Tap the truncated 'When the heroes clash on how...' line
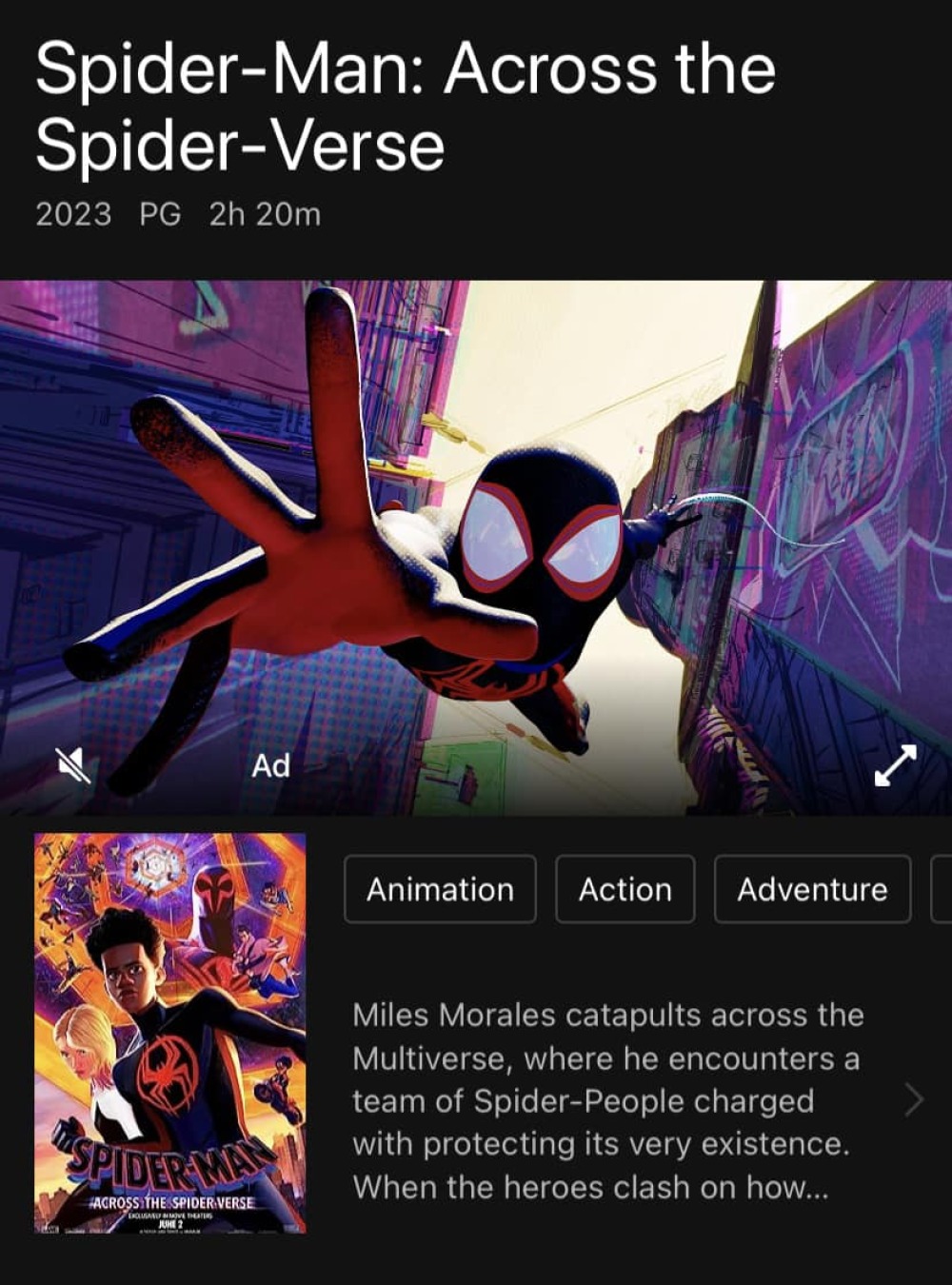This screenshot has width=952, height=1285. pyautogui.click(x=590, y=1187)
